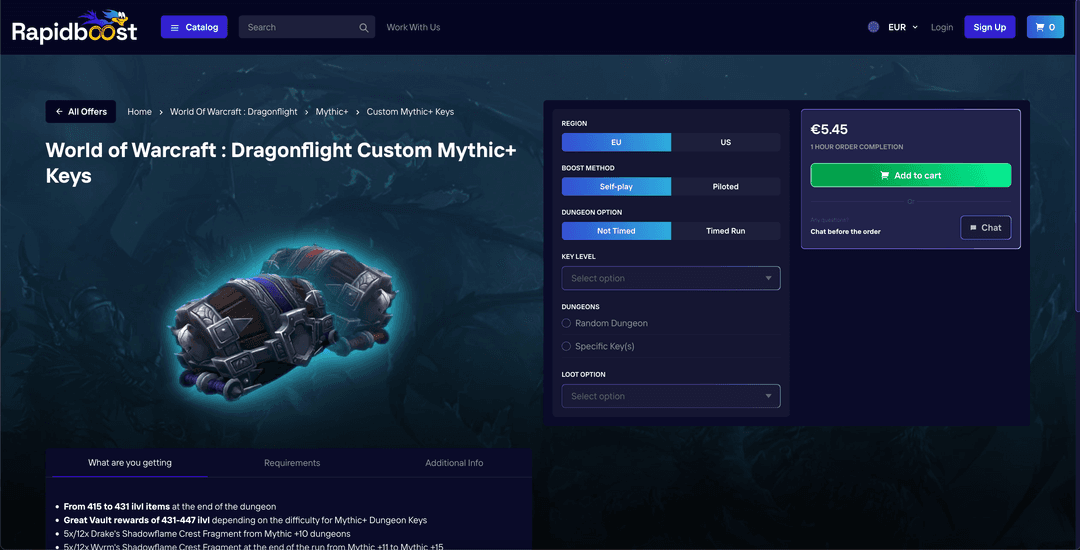Choose the US region option

725,142
